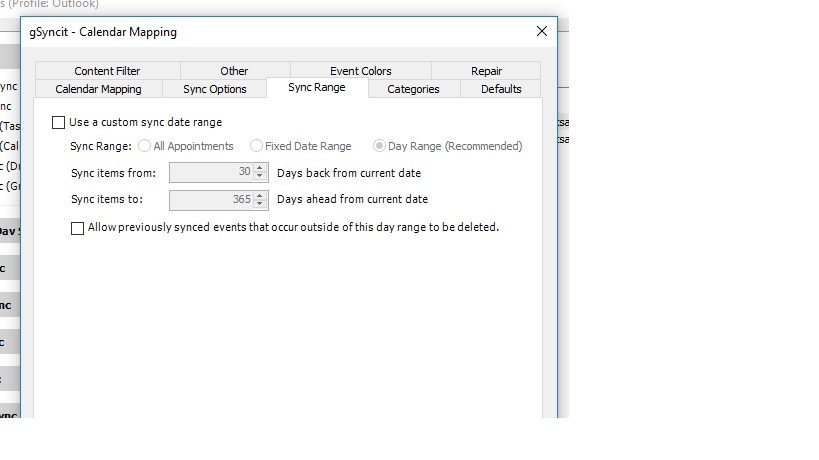Open the Defaults tab
Screen dimensions: 819x460
click(x=501, y=89)
